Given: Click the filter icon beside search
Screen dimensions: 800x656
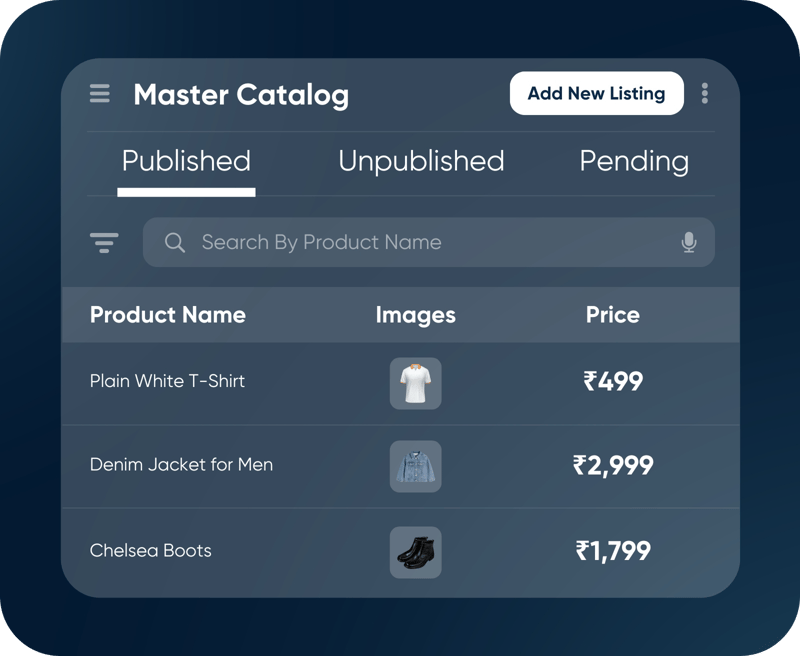Looking at the screenshot, I should [104, 242].
